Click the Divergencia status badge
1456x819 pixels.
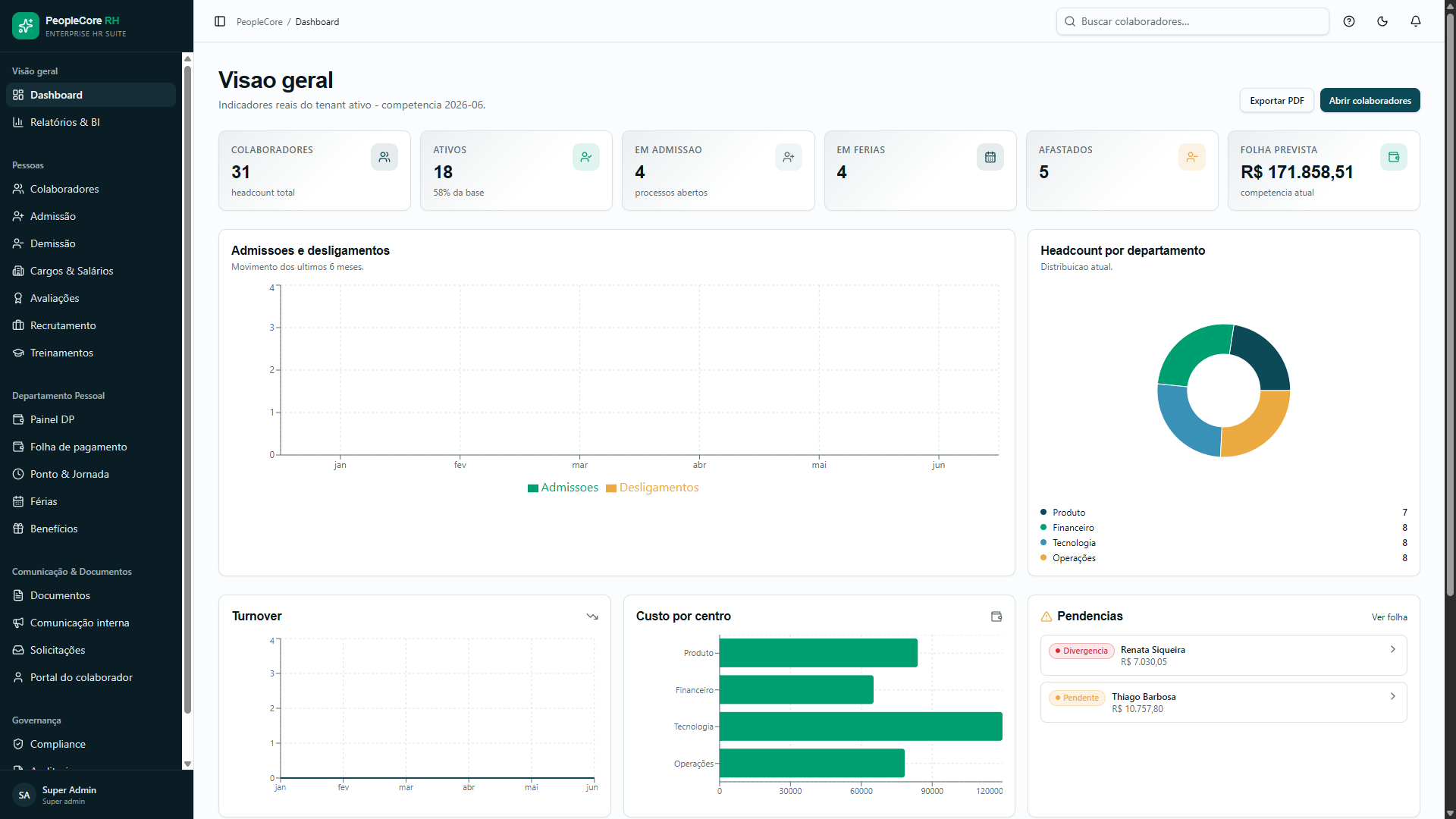pyautogui.click(x=1081, y=651)
